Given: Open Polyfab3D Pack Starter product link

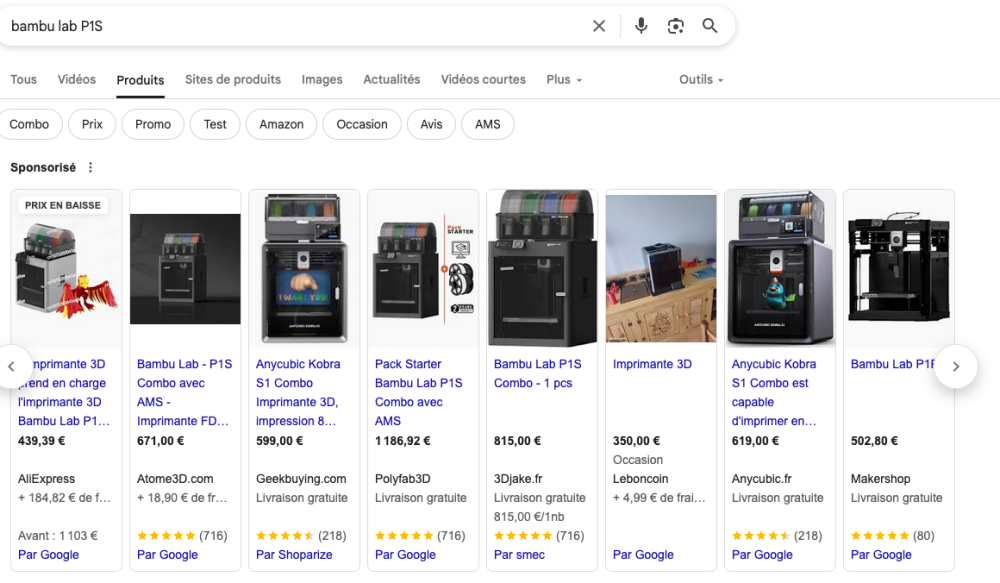Looking at the screenshot, I should click(x=419, y=392).
